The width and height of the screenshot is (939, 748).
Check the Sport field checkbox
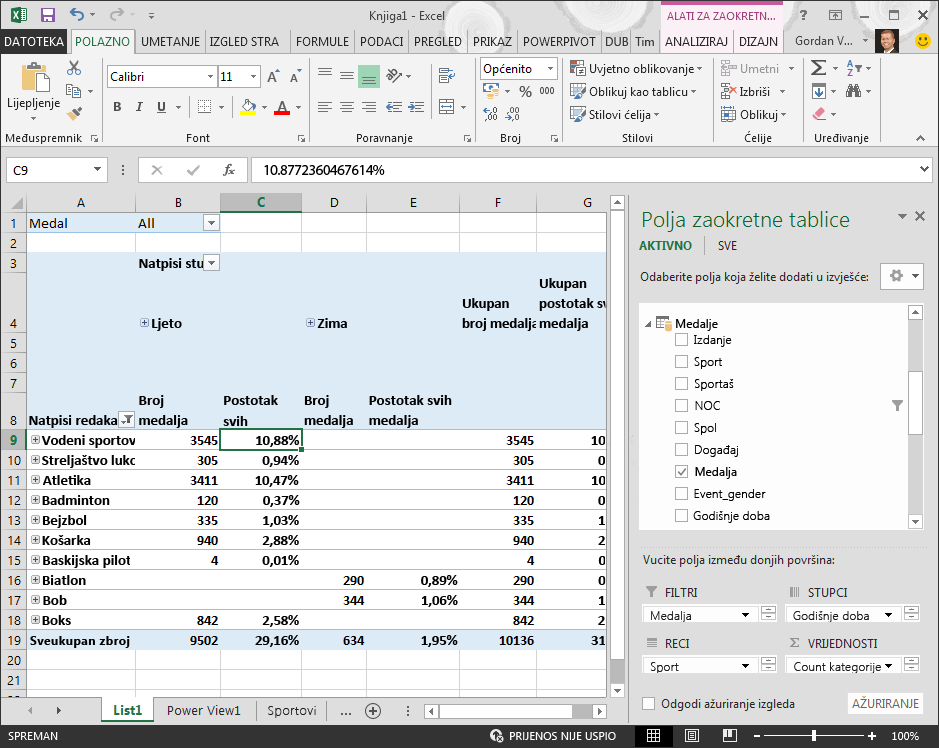click(681, 362)
